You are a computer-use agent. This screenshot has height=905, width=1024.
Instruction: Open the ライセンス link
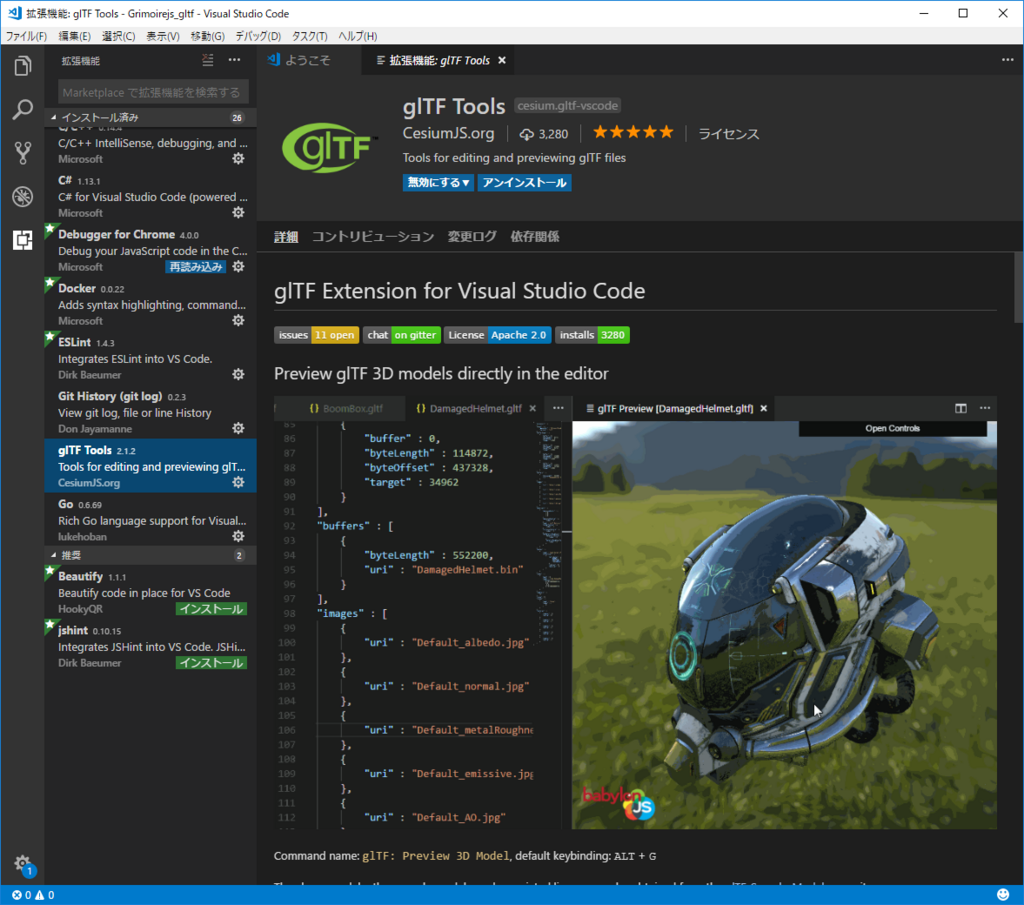click(729, 134)
